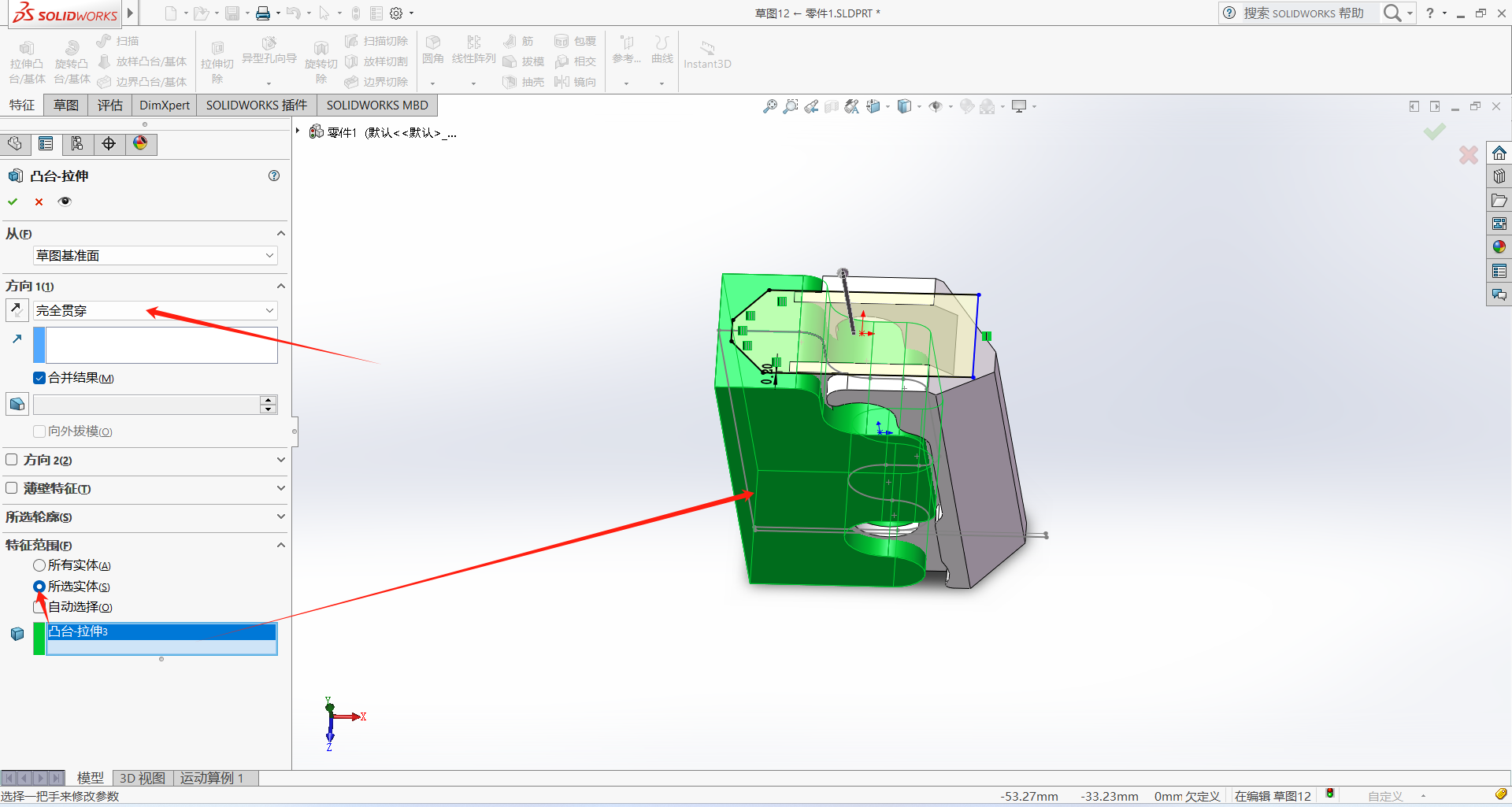Switch to the 评估 ribbon tab

[x=109, y=106]
